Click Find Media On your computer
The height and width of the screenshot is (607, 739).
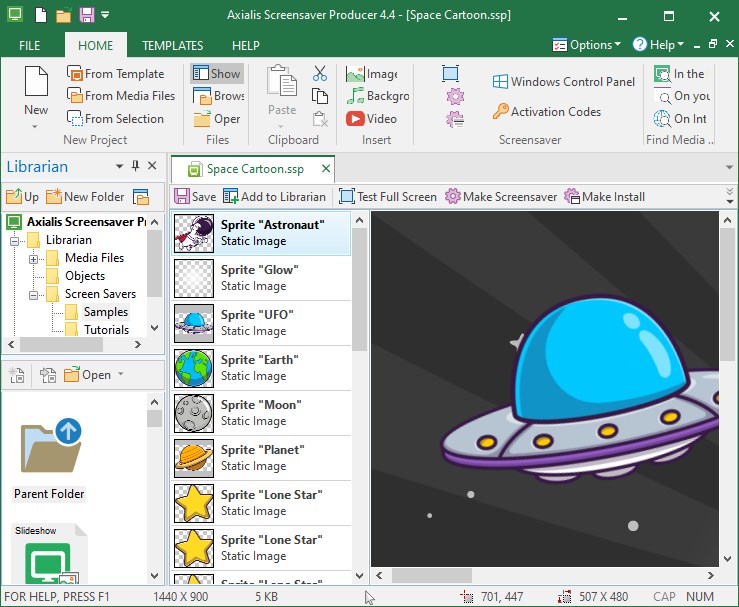(682, 96)
